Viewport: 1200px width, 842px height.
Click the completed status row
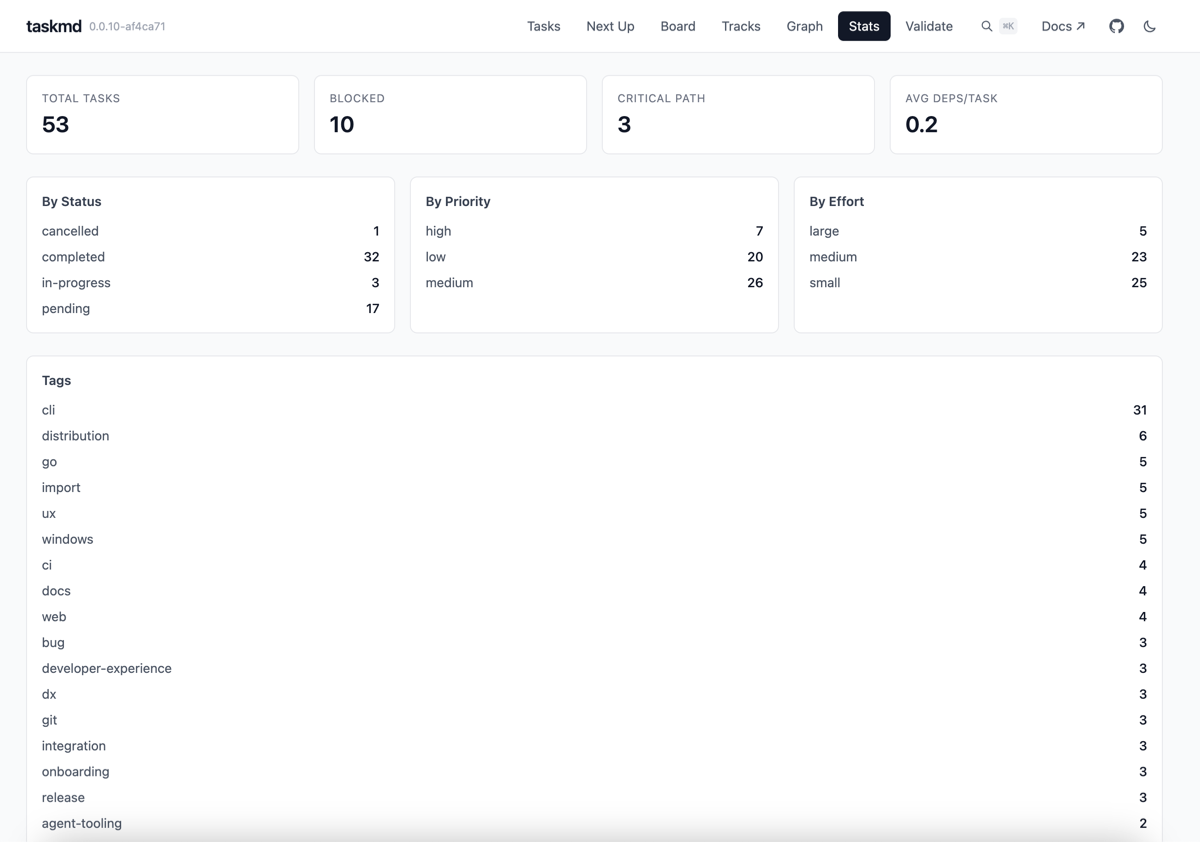tap(210, 257)
